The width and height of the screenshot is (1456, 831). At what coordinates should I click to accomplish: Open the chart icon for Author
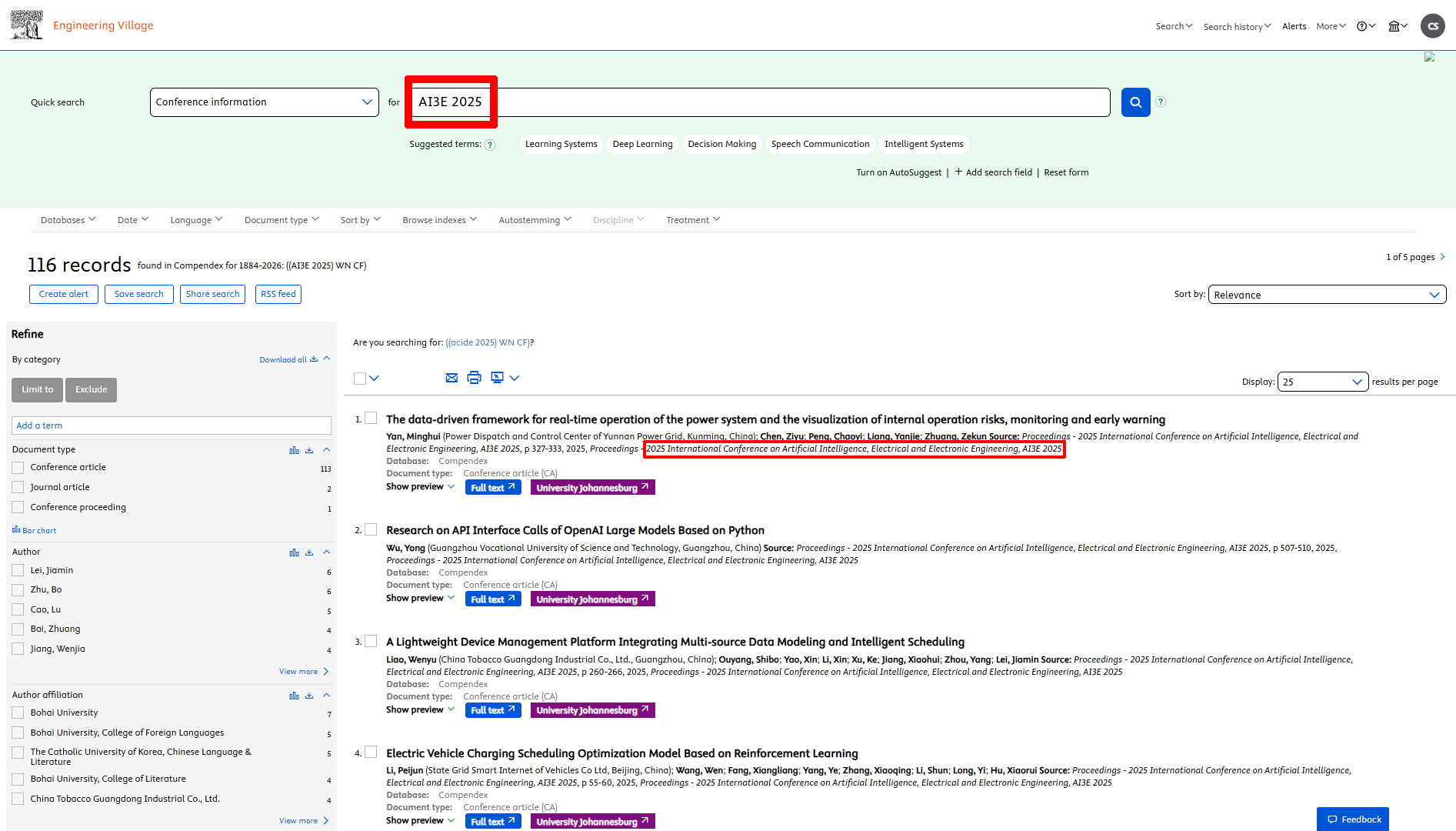pyautogui.click(x=294, y=552)
